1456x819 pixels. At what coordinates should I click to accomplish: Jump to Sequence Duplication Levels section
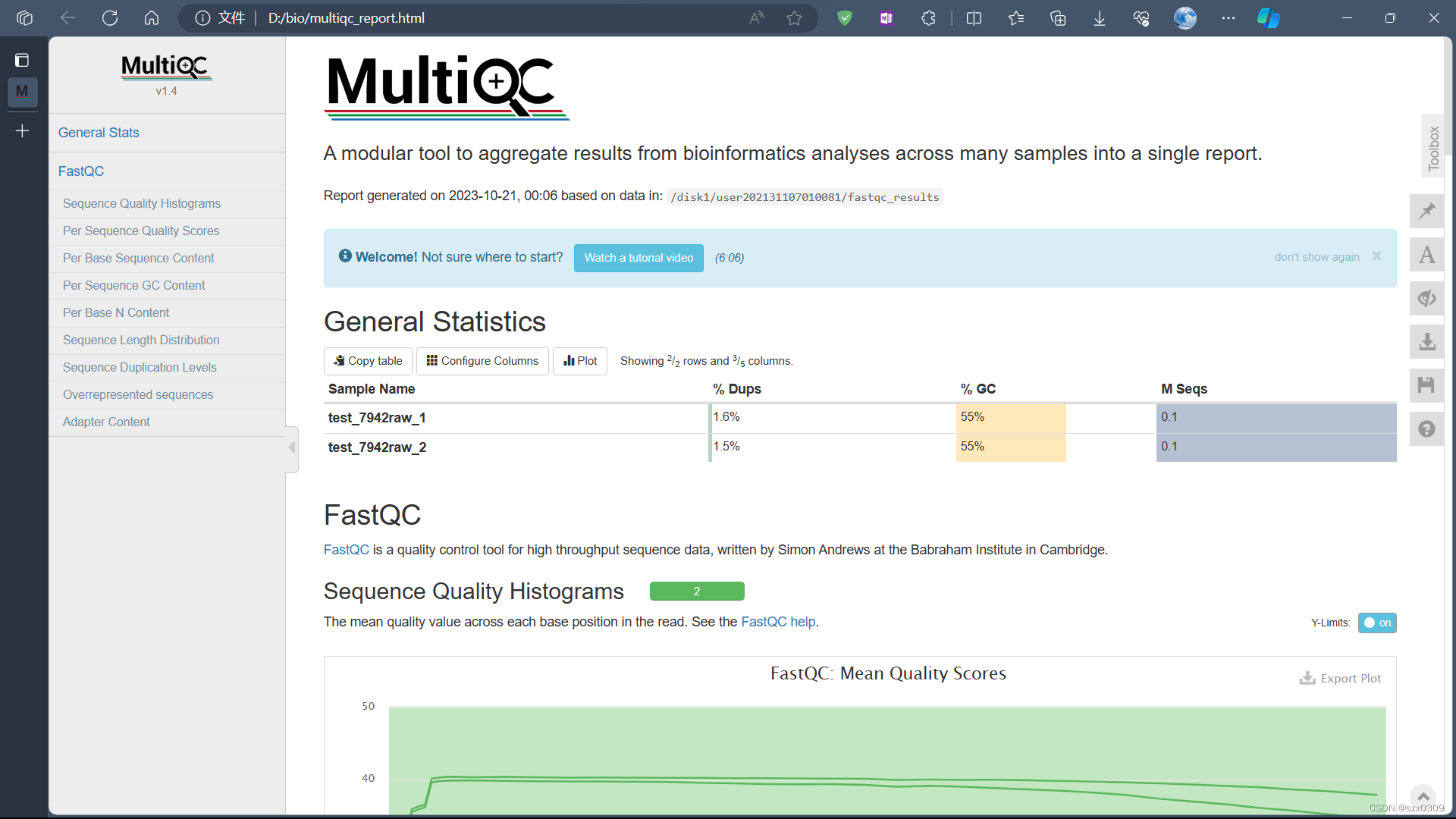(x=139, y=367)
